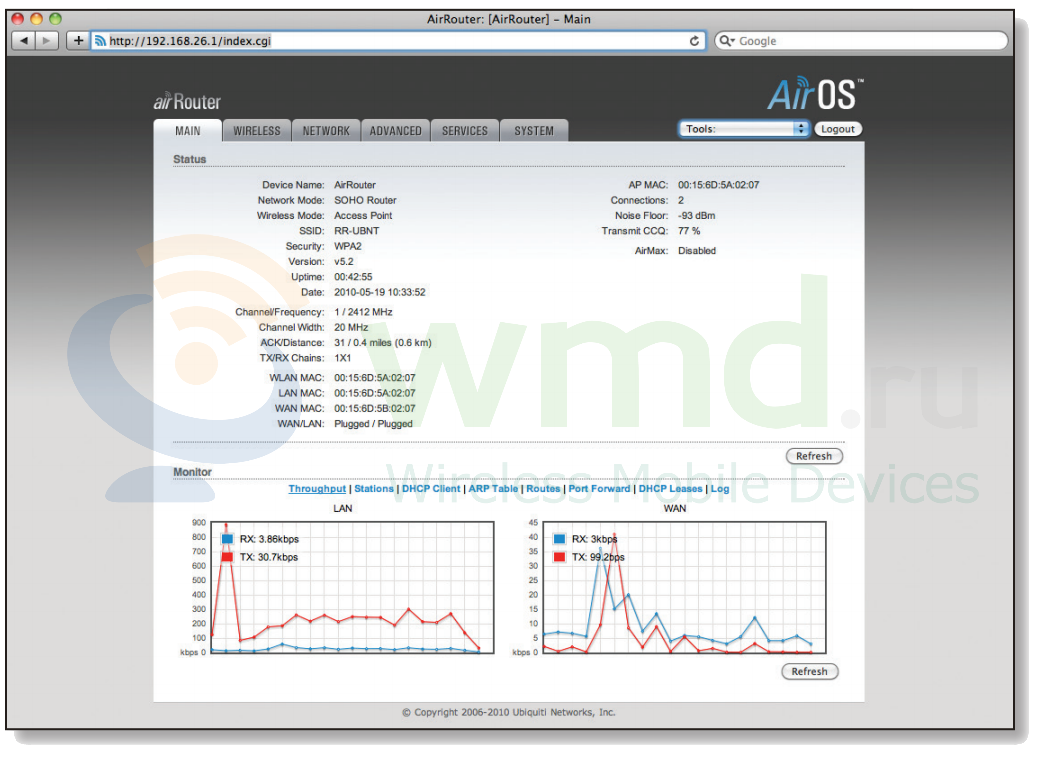
Task: Click the LAN RX blue legend square
Action: 227,538
